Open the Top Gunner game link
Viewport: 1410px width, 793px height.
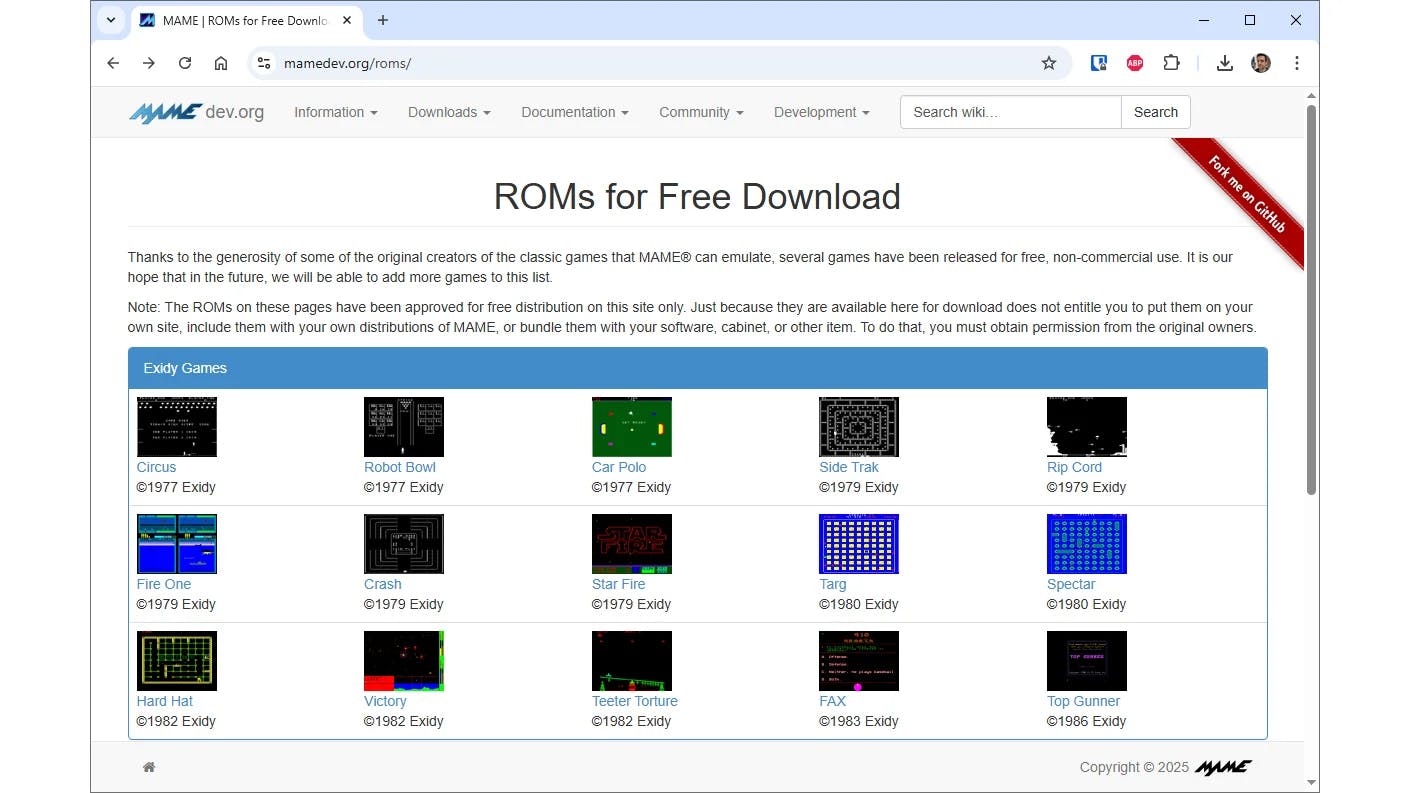coord(1083,701)
